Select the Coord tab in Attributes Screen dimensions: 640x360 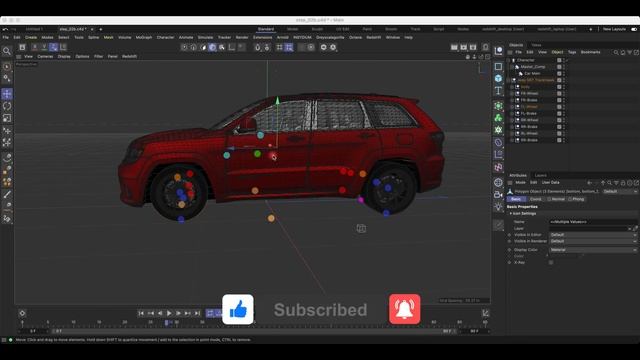coord(536,199)
